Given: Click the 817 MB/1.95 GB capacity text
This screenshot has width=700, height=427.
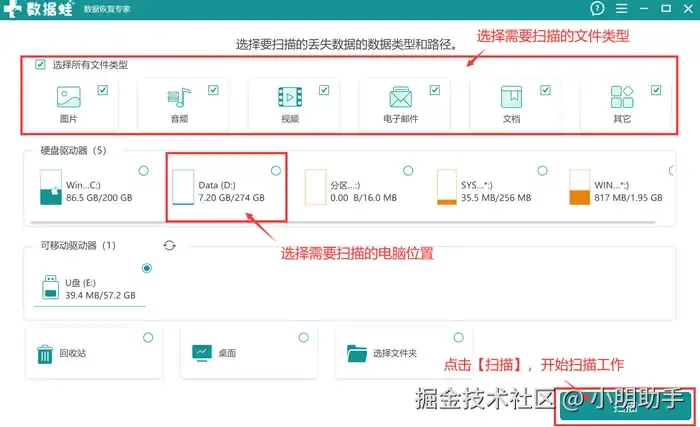Looking at the screenshot, I should click(x=628, y=197).
